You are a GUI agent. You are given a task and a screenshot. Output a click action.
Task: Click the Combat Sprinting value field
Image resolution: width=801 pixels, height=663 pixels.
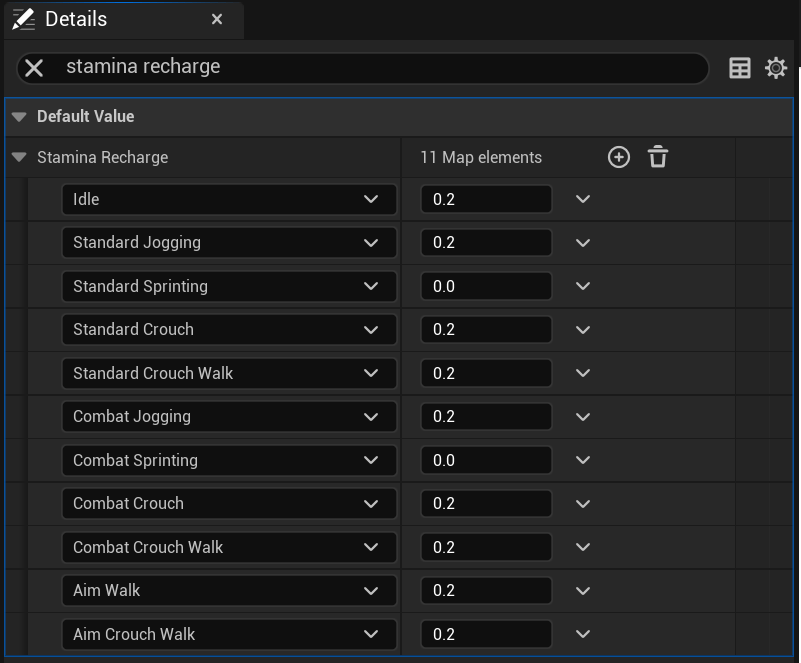[486, 460]
